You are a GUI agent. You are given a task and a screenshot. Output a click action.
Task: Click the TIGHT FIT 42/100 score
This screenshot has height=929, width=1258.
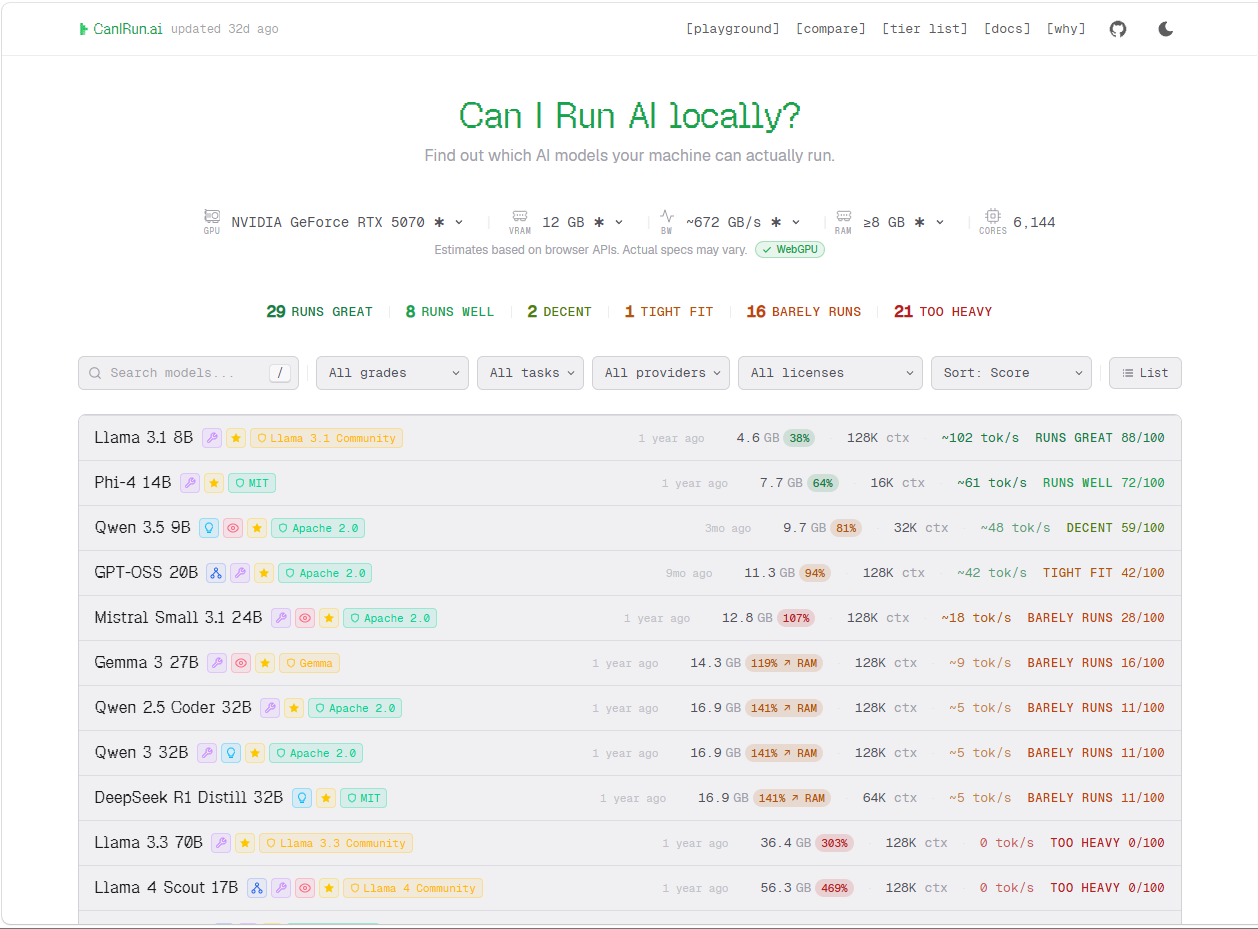point(1104,573)
